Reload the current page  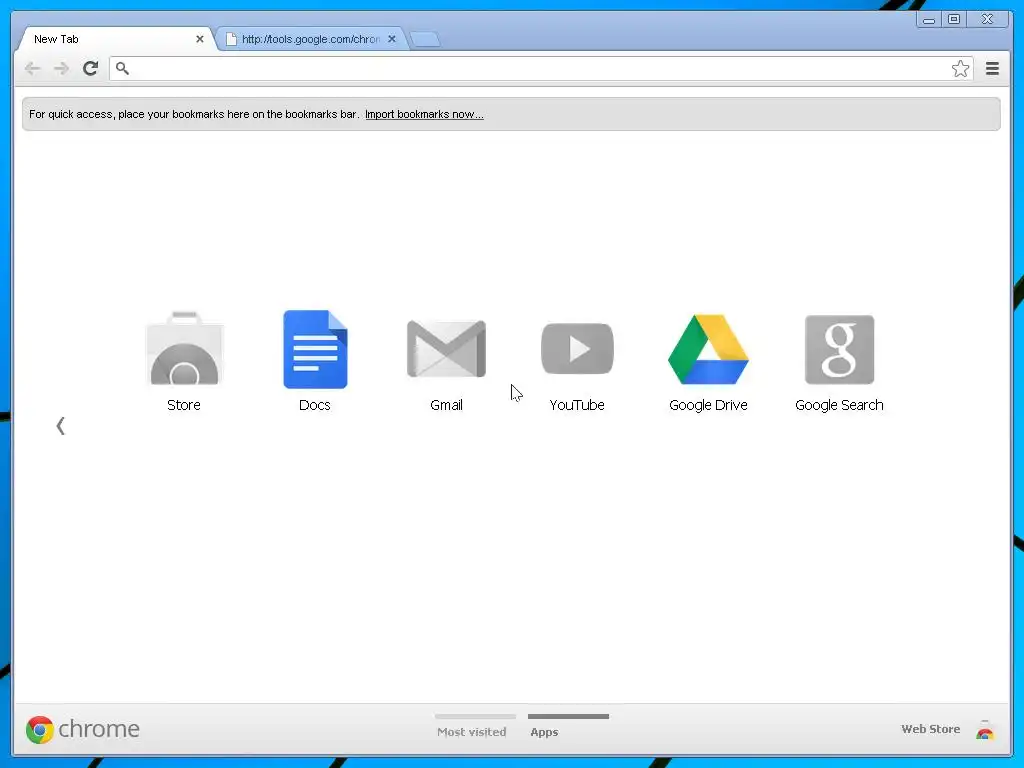pyautogui.click(x=91, y=68)
